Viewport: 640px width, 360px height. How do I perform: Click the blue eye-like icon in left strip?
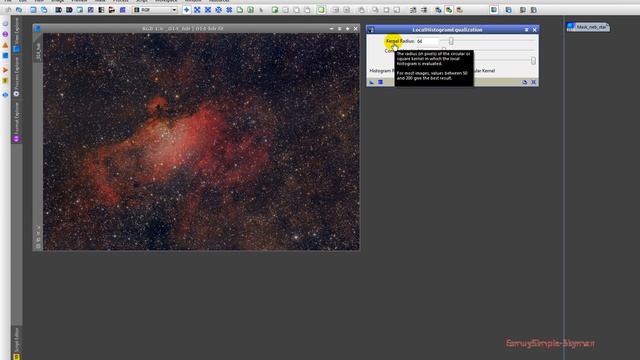point(5,95)
